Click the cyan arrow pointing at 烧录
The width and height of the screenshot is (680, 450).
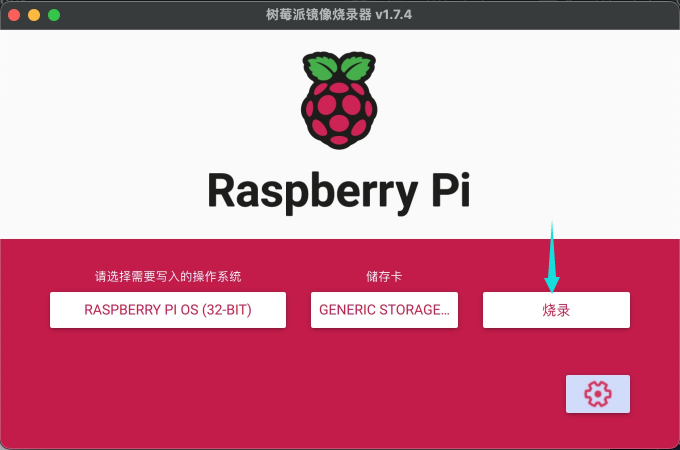pyautogui.click(x=553, y=280)
